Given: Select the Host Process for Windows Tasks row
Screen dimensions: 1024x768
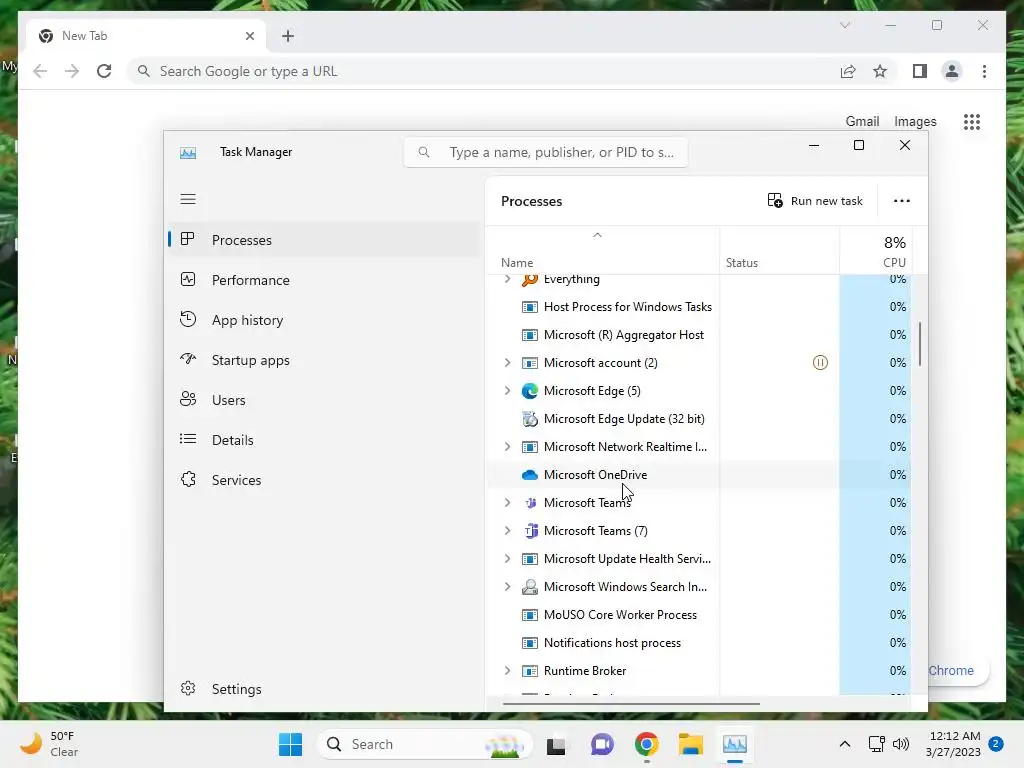Looking at the screenshot, I should point(699,307).
